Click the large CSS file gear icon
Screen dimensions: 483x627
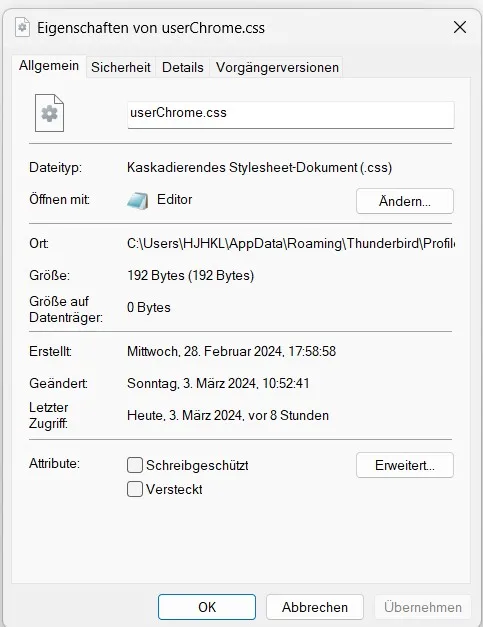[x=49, y=113]
